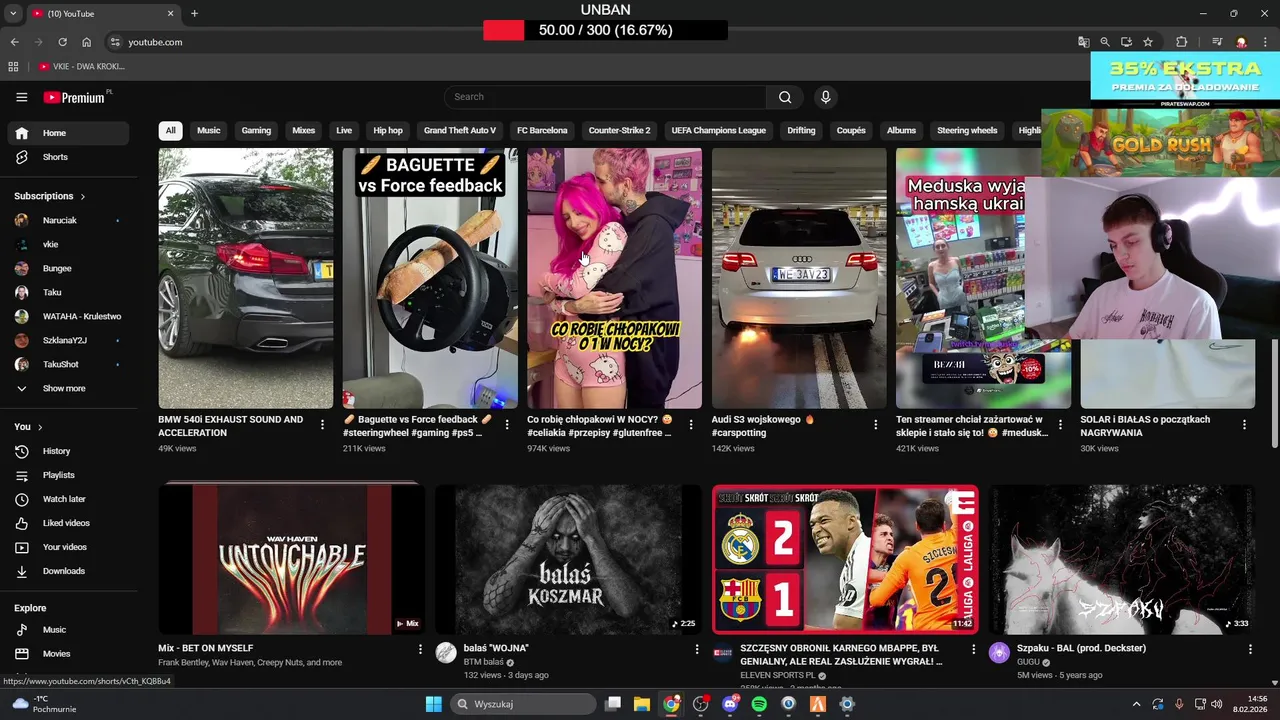Click the Windows Start button

[x=433, y=704]
